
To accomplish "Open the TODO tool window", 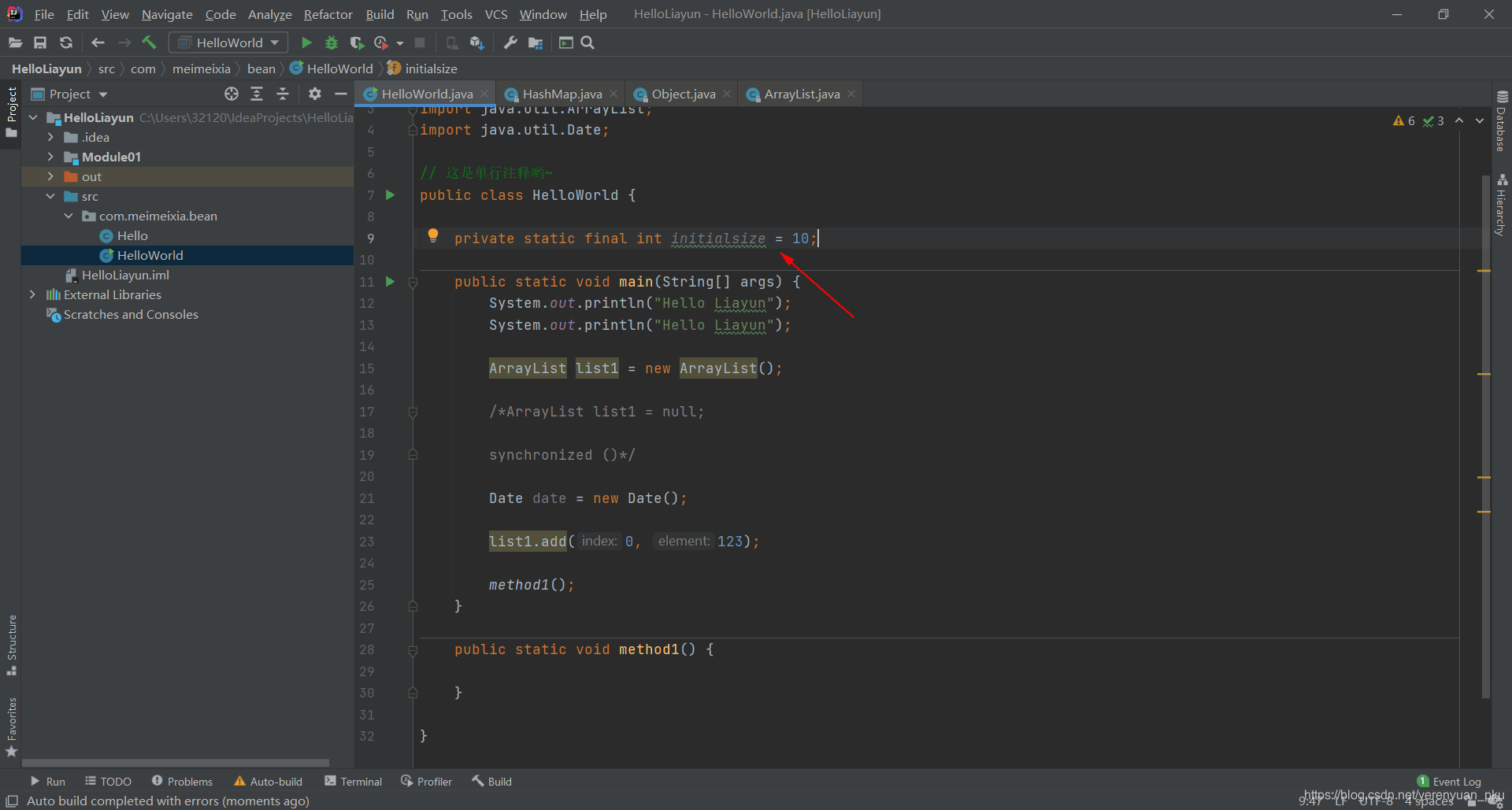I will [x=108, y=782].
